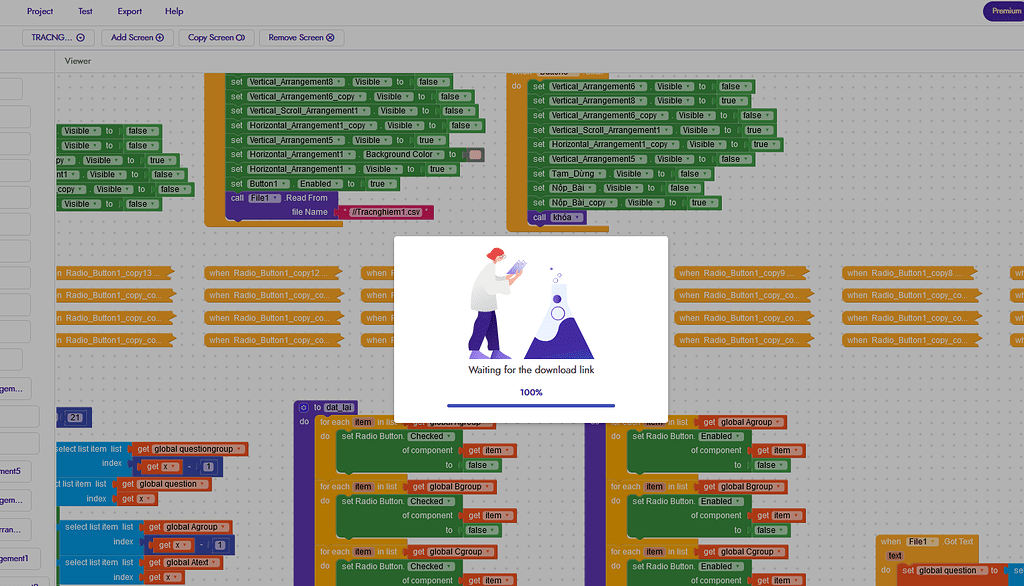
Task: Click the download progress bar in the dialog
Action: (531, 406)
